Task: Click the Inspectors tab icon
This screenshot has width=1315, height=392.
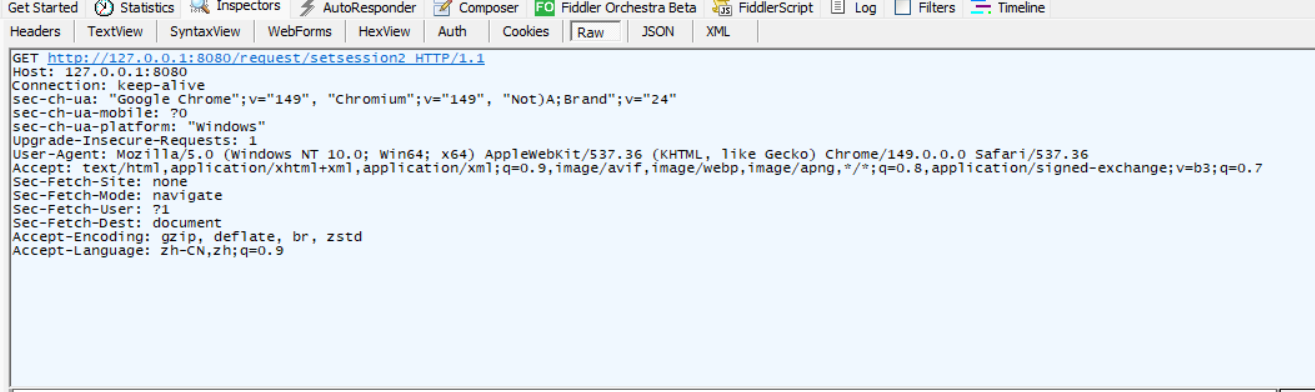Action: coord(200,7)
